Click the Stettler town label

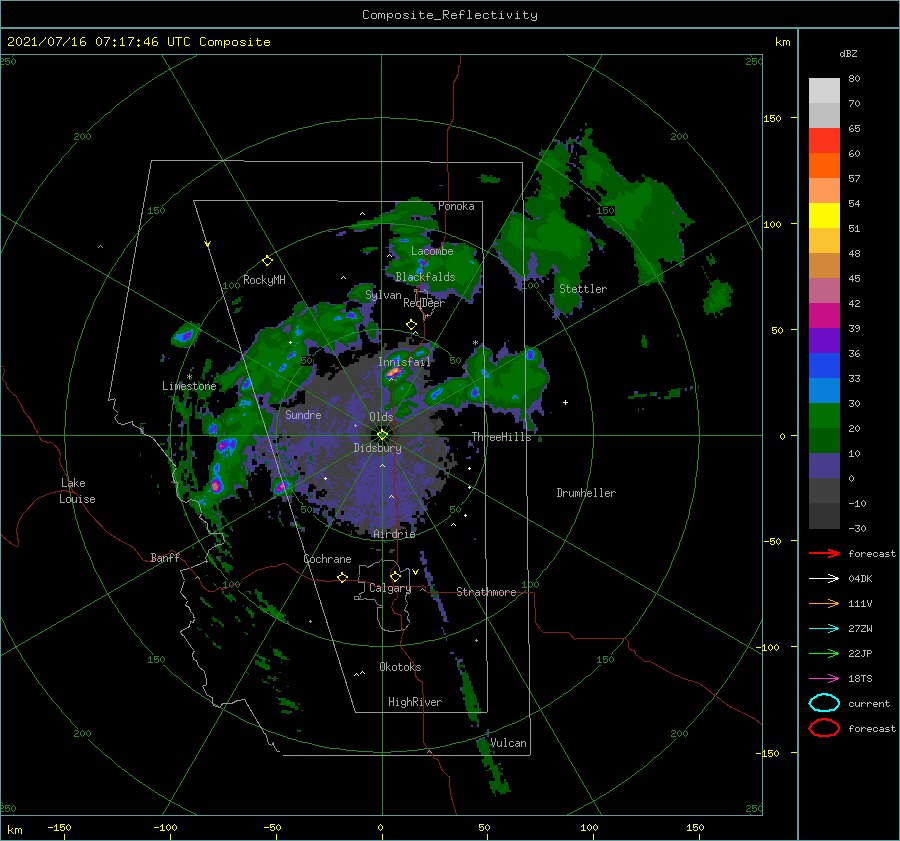pos(583,289)
